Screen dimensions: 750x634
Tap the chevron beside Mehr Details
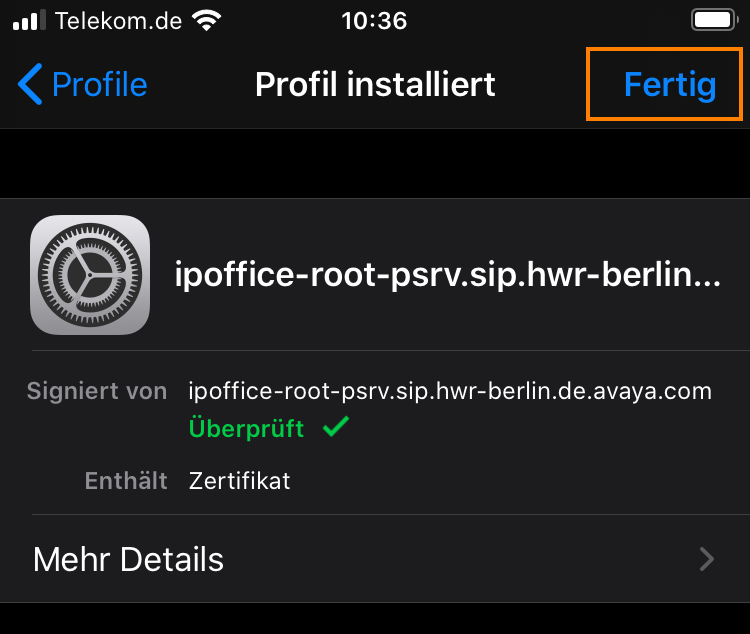[x=706, y=559]
